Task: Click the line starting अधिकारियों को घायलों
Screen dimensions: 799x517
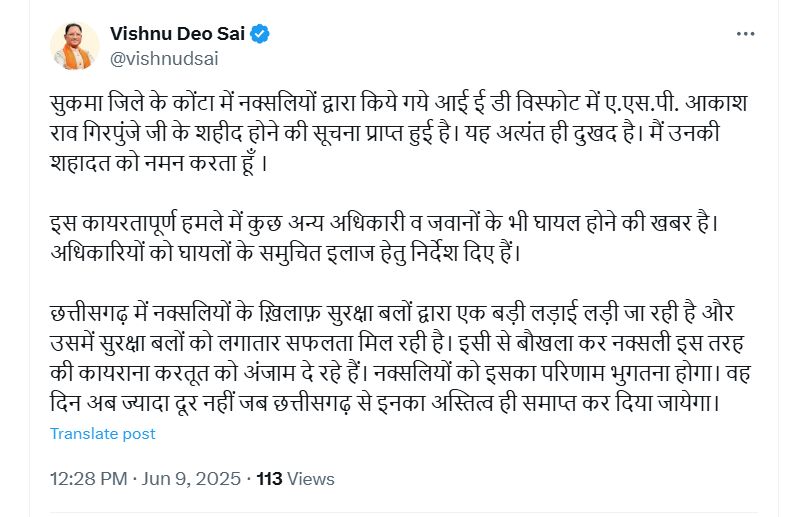Action: pos(285,253)
